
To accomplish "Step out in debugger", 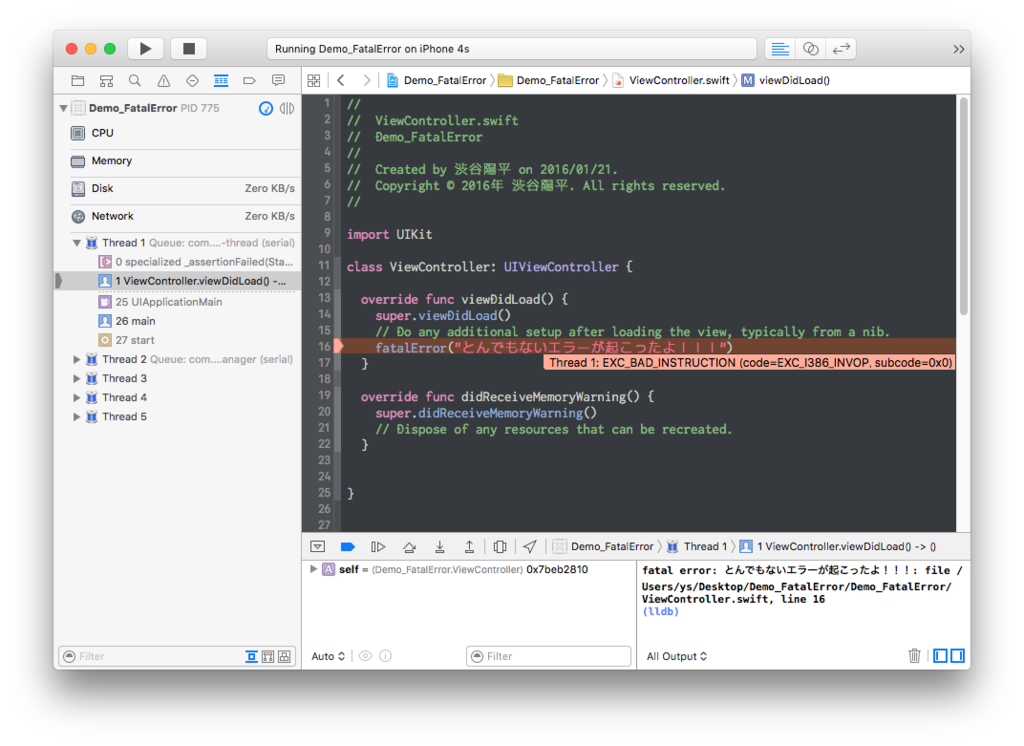I will coord(469,547).
